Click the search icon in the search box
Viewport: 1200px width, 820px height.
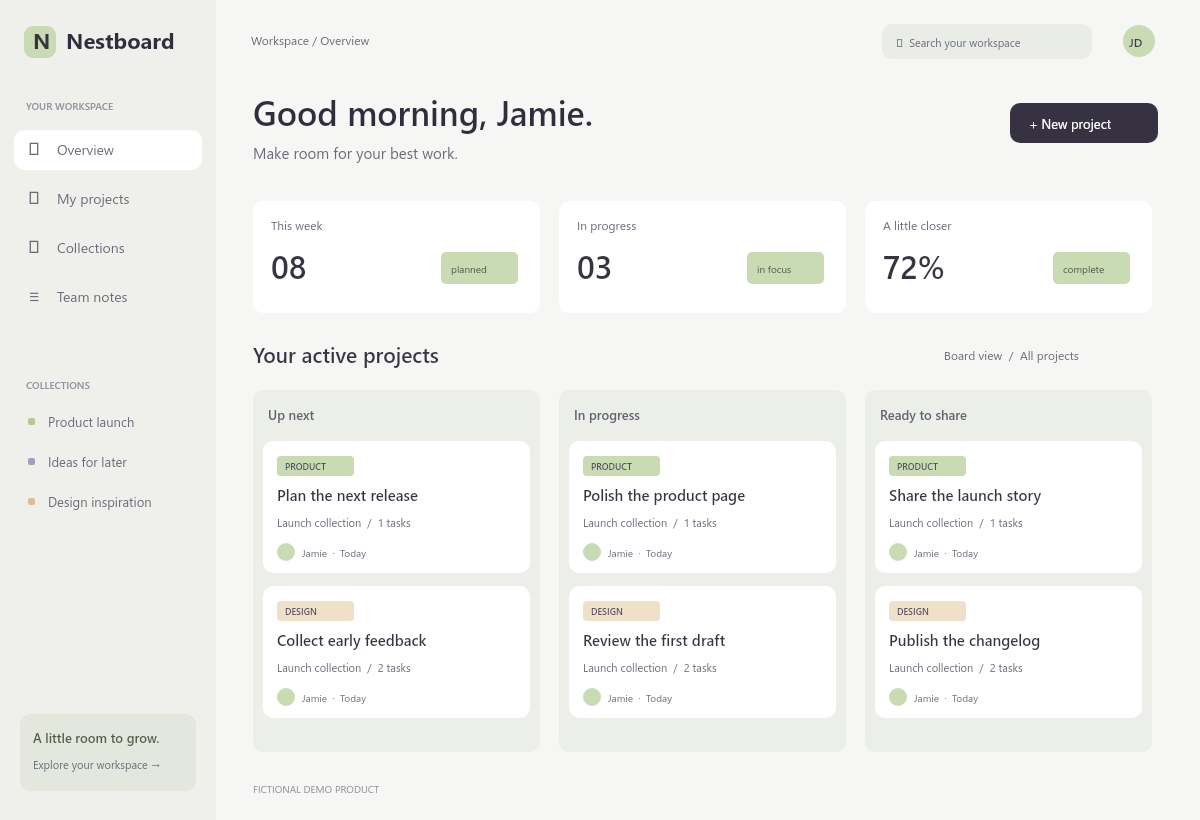(899, 43)
